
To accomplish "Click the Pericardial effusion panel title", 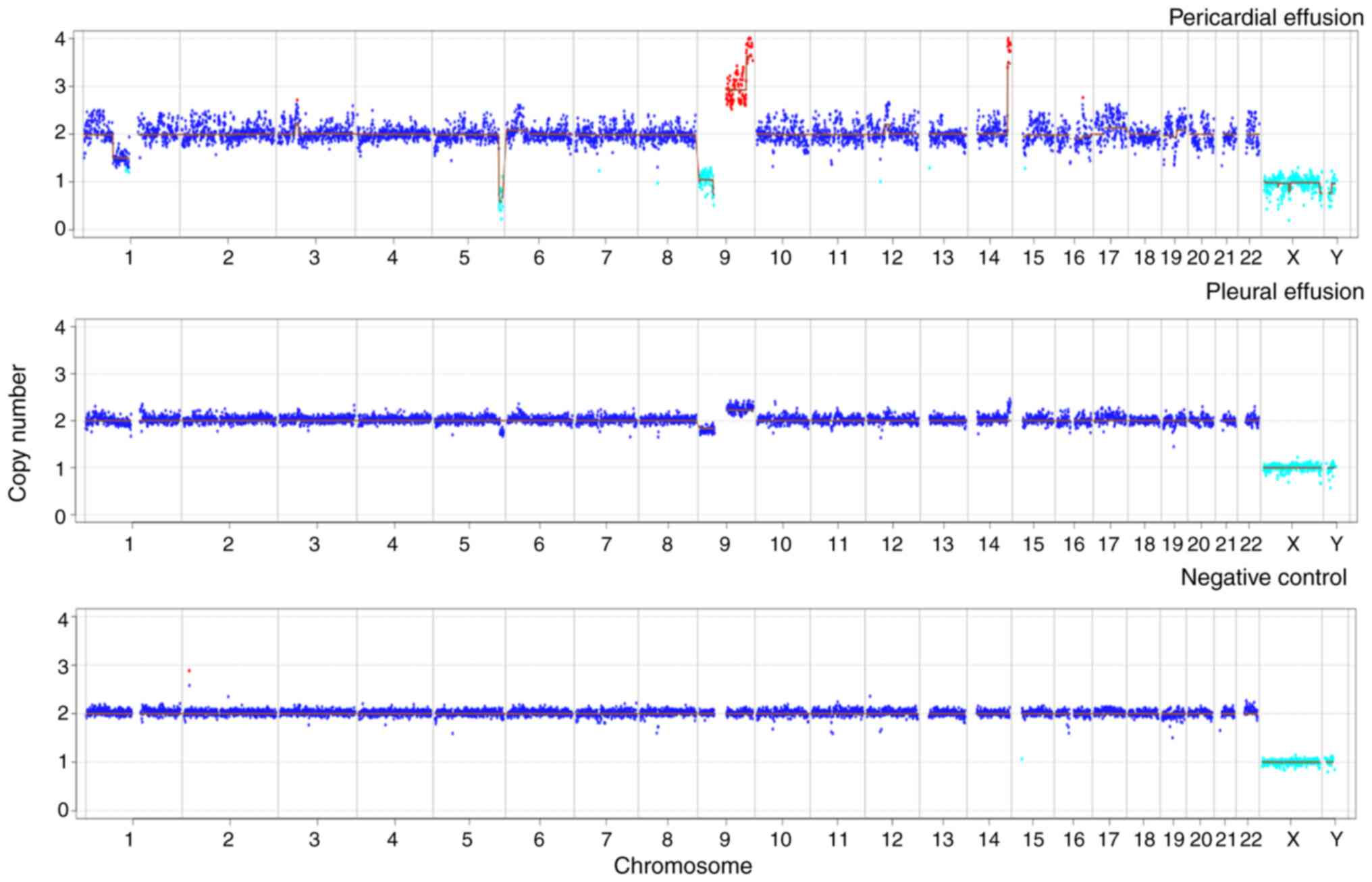I will (1265, 18).
